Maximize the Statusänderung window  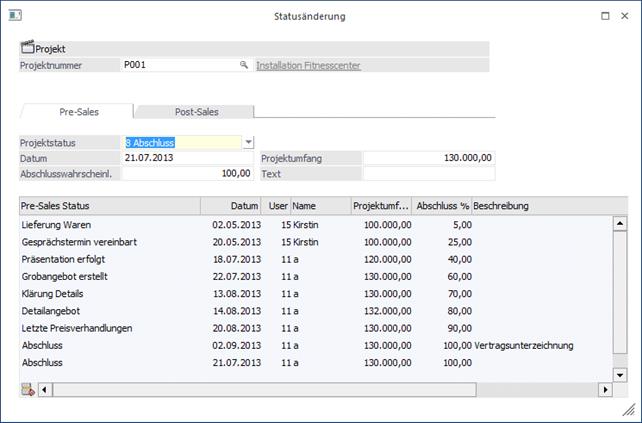tap(605, 16)
